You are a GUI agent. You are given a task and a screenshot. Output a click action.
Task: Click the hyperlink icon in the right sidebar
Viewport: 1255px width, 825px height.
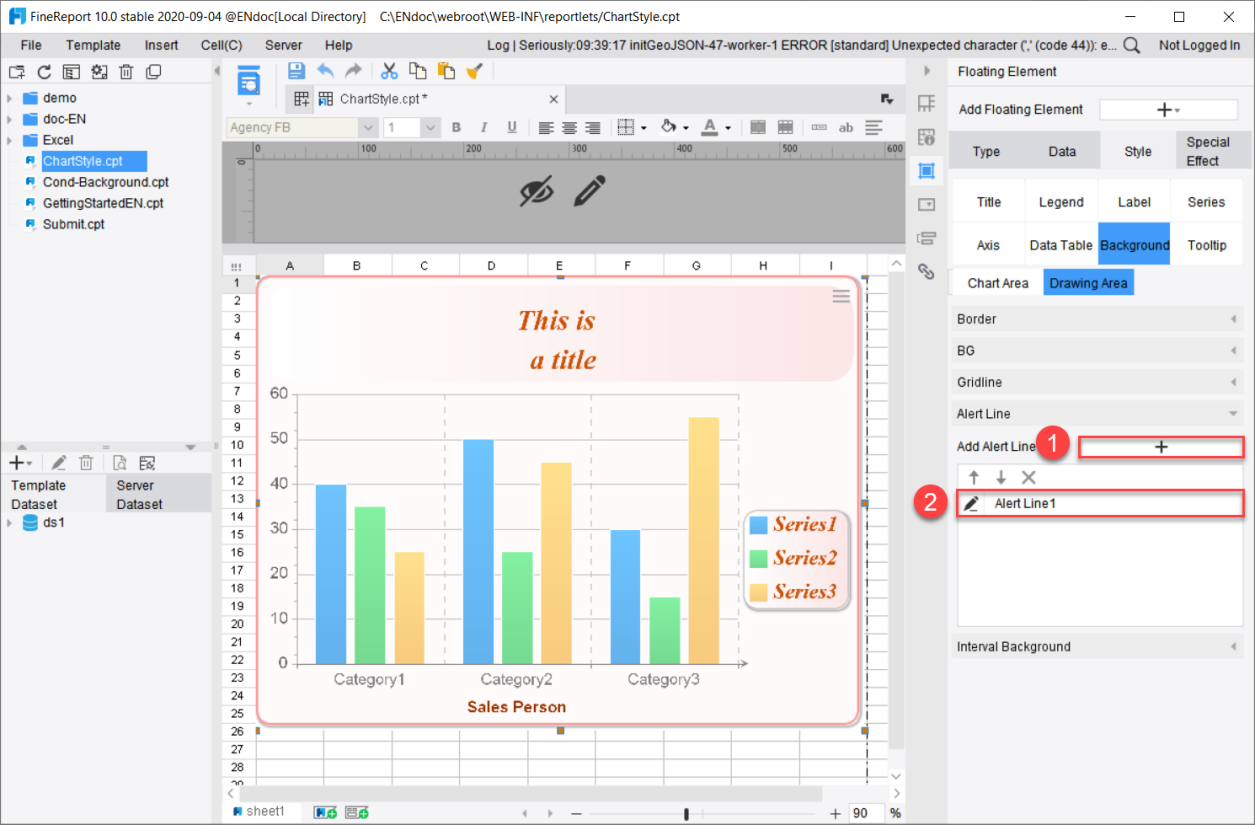[926, 270]
